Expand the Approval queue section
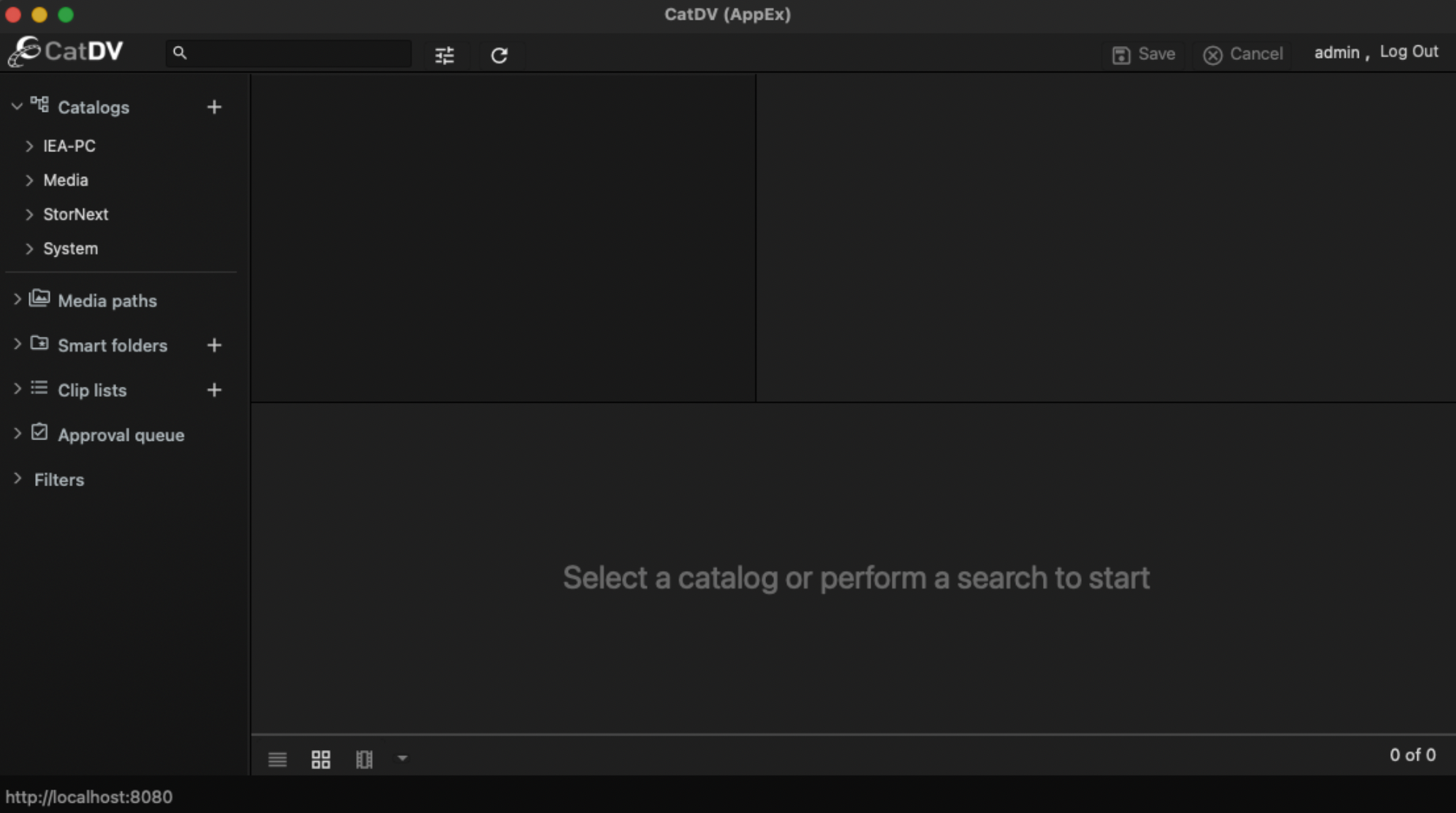This screenshot has height=813, width=1456. click(x=17, y=434)
